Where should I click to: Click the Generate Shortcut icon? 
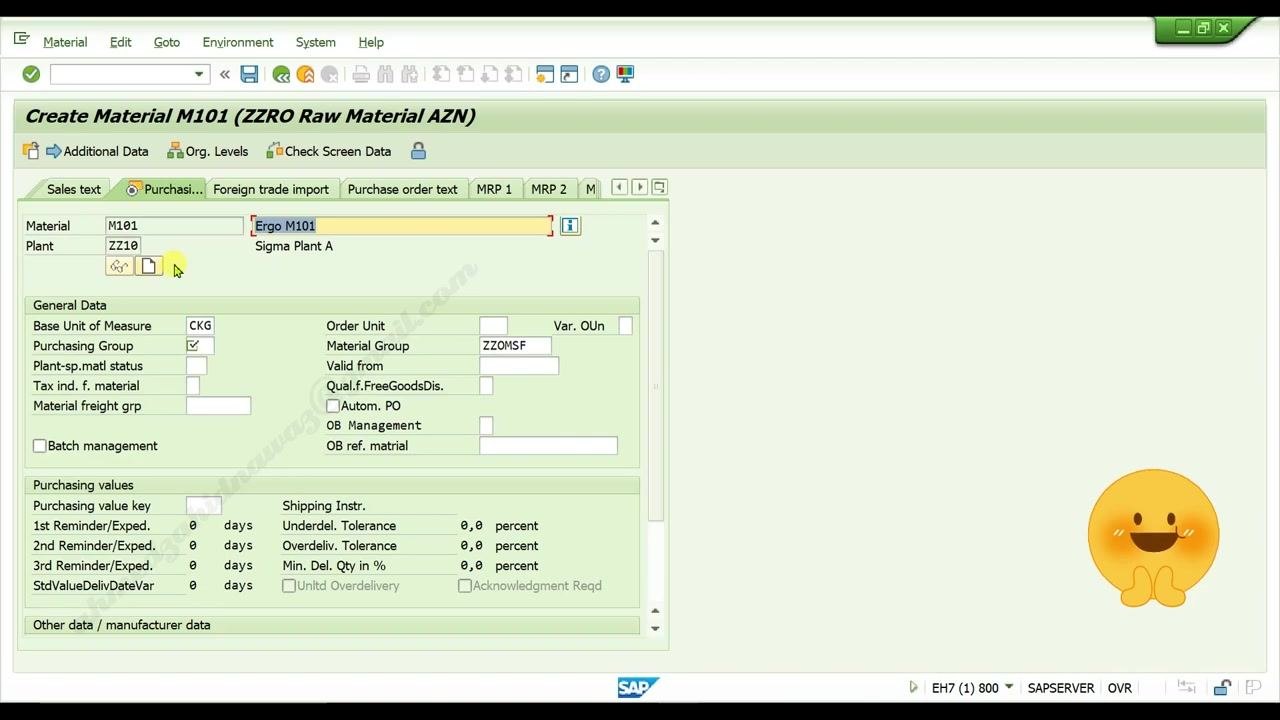[x=569, y=74]
